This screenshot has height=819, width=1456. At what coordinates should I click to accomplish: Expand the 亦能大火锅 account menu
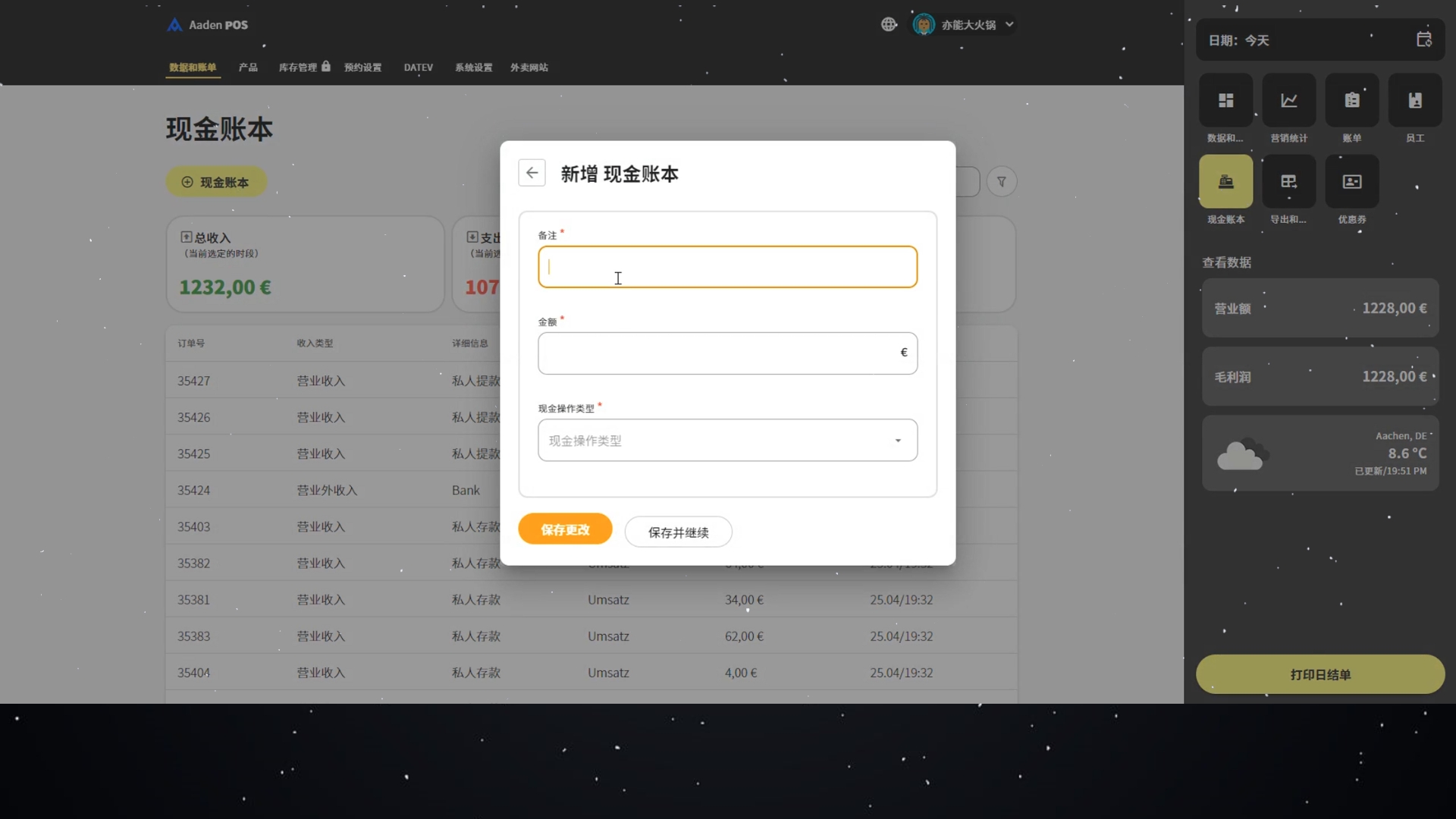pos(967,25)
